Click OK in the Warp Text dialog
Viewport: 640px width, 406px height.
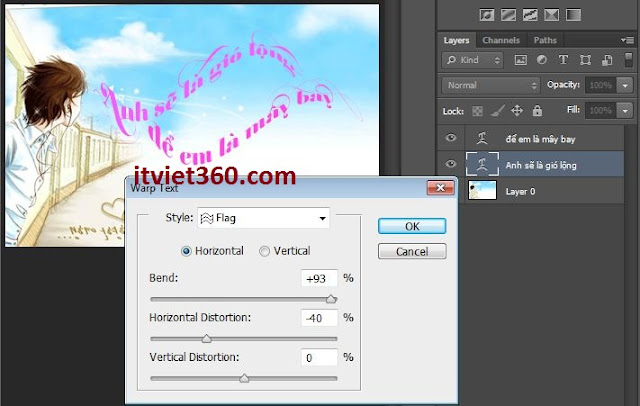pos(411,226)
